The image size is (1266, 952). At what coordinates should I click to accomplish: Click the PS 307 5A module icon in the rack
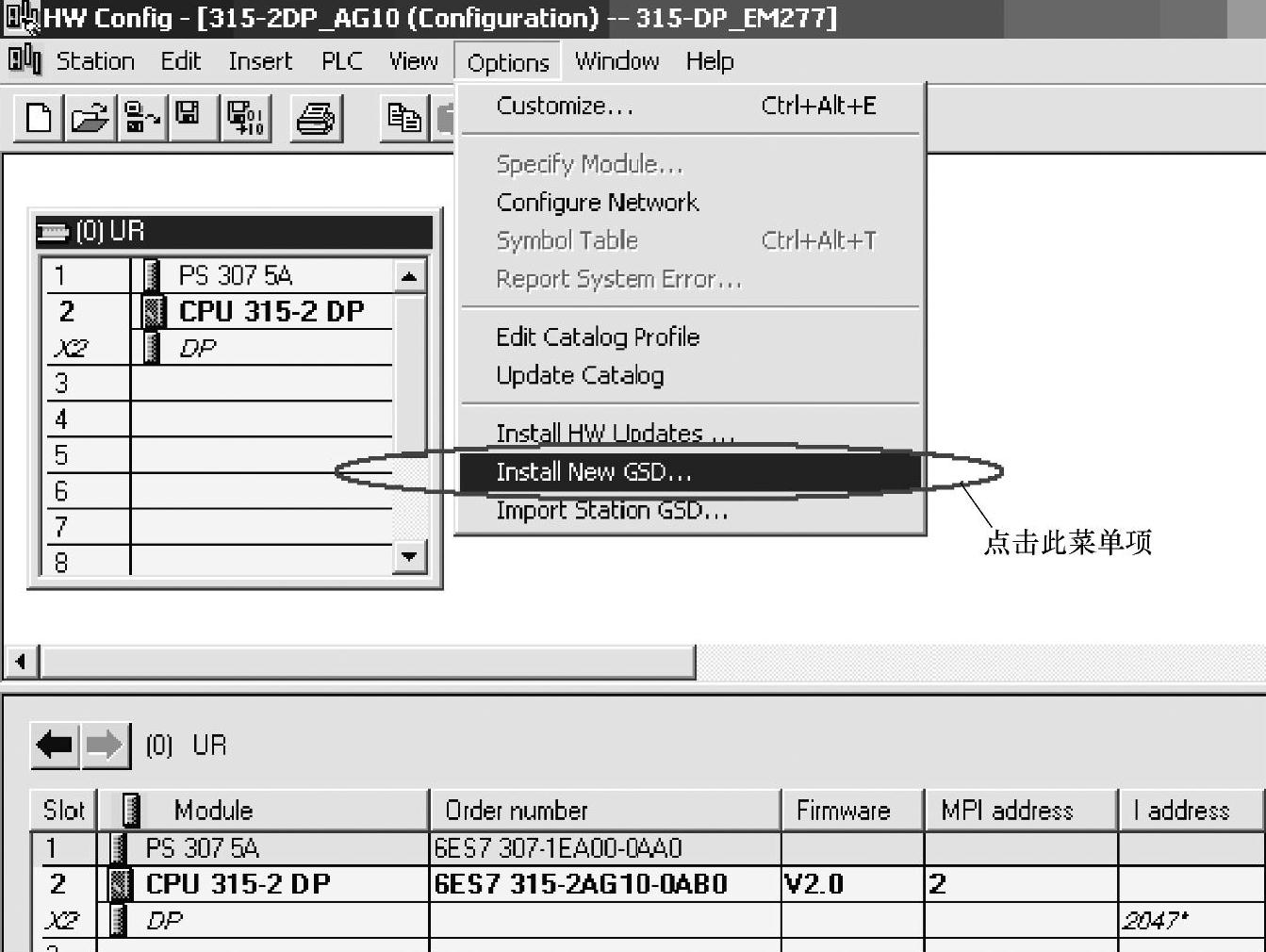[152, 275]
